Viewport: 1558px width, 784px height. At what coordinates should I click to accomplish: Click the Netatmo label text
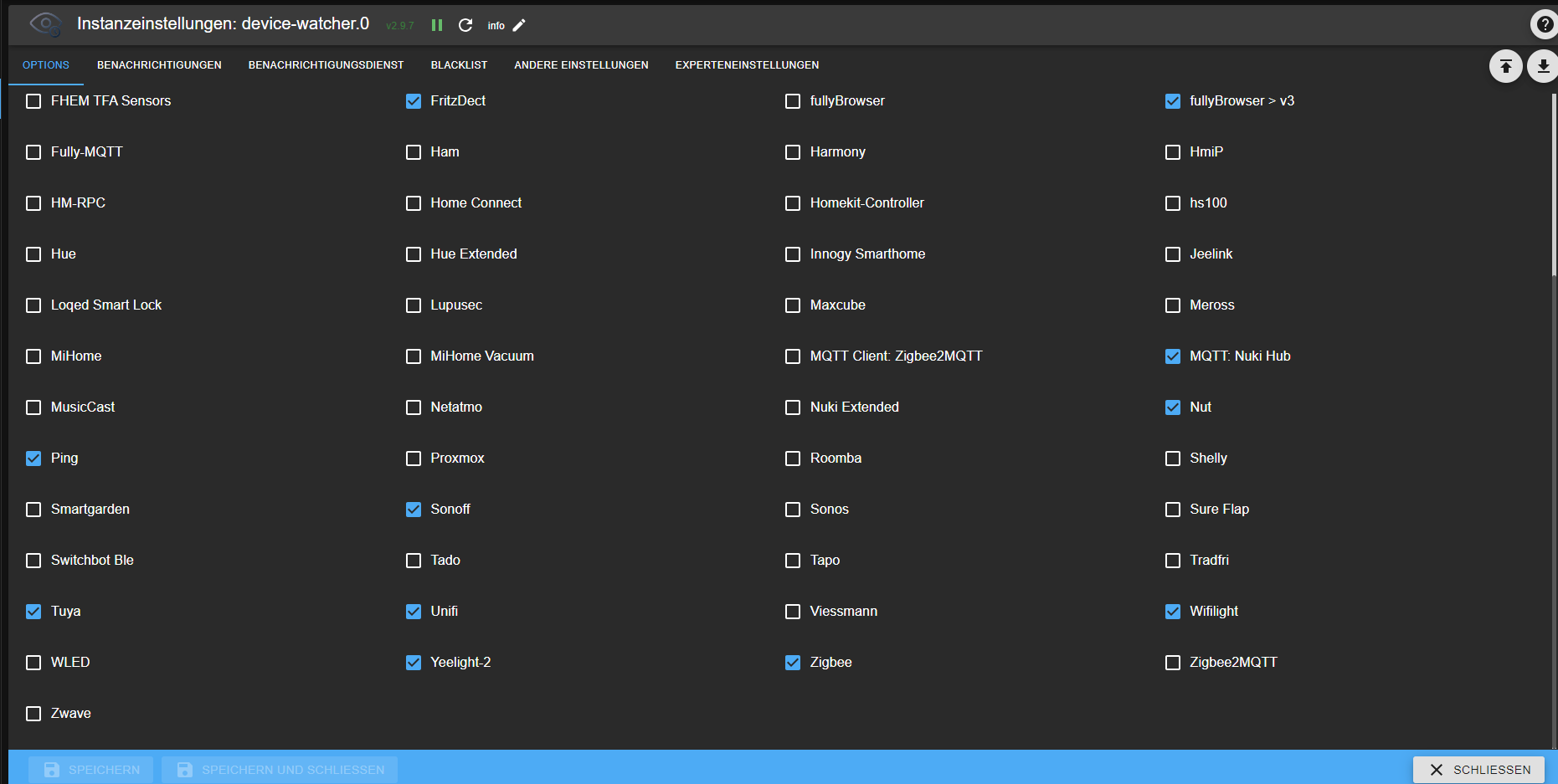coord(456,407)
